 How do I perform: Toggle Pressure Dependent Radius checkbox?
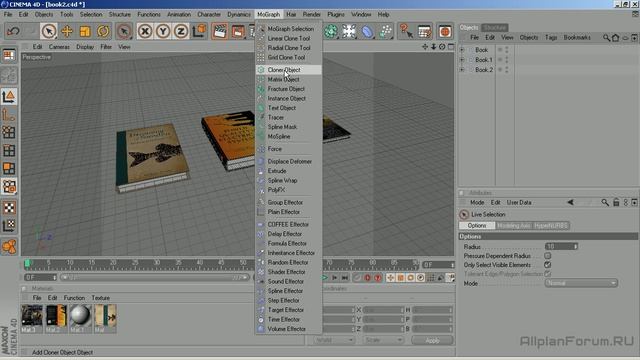point(547,256)
